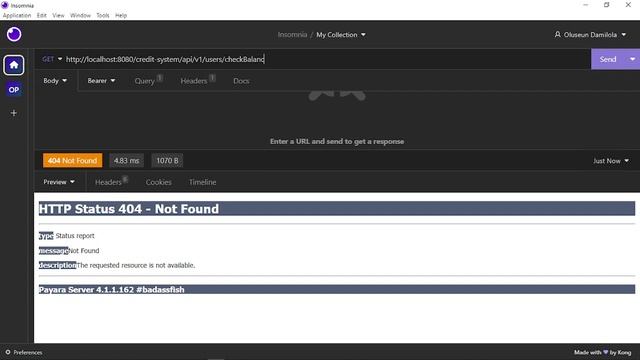The width and height of the screenshot is (640, 360).
Task: Switch to the Cookies tab
Action: pyautogui.click(x=158, y=182)
